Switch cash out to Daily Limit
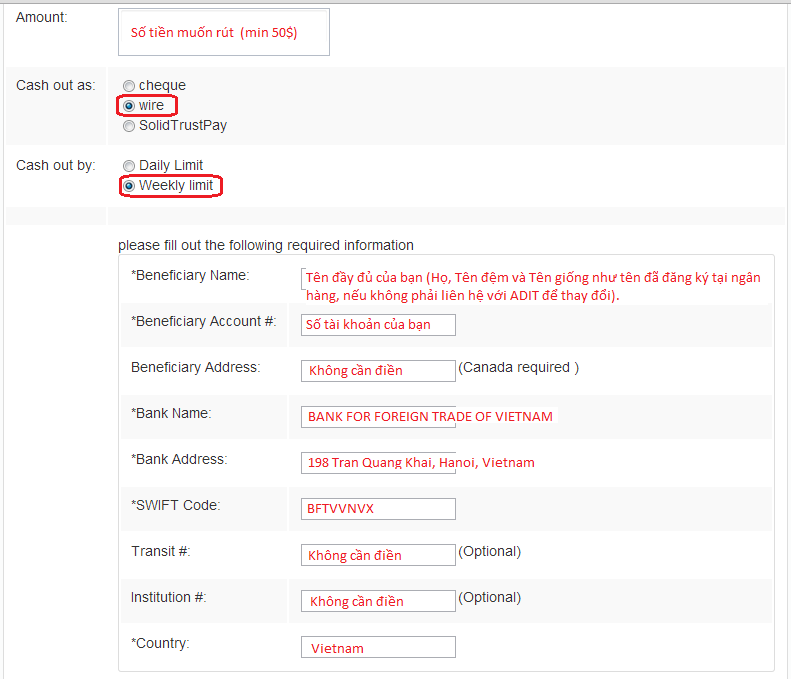The height and width of the screenshot is (679, 791). click(129, 166)
